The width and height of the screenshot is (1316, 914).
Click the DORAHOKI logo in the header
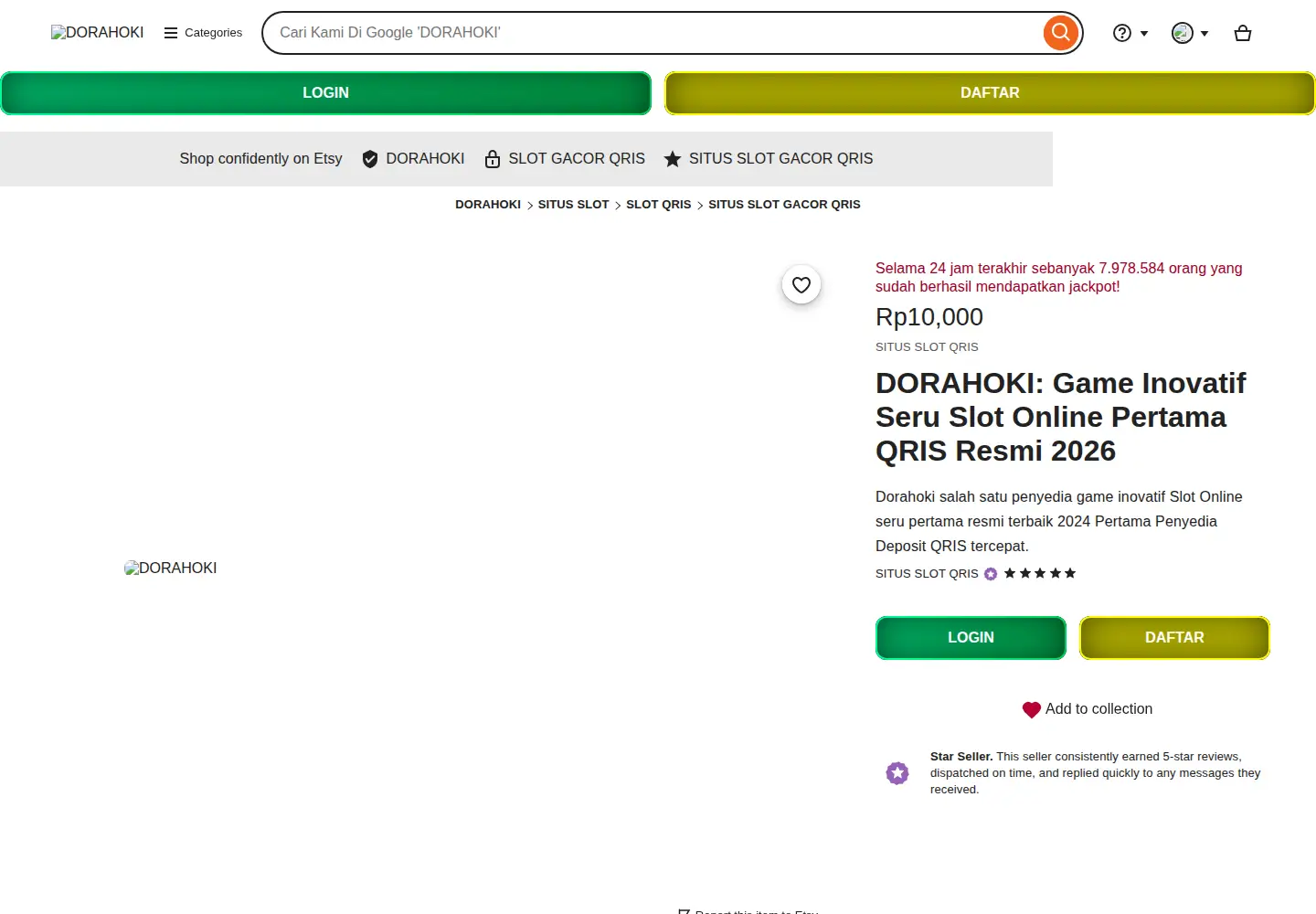point(98,33)
